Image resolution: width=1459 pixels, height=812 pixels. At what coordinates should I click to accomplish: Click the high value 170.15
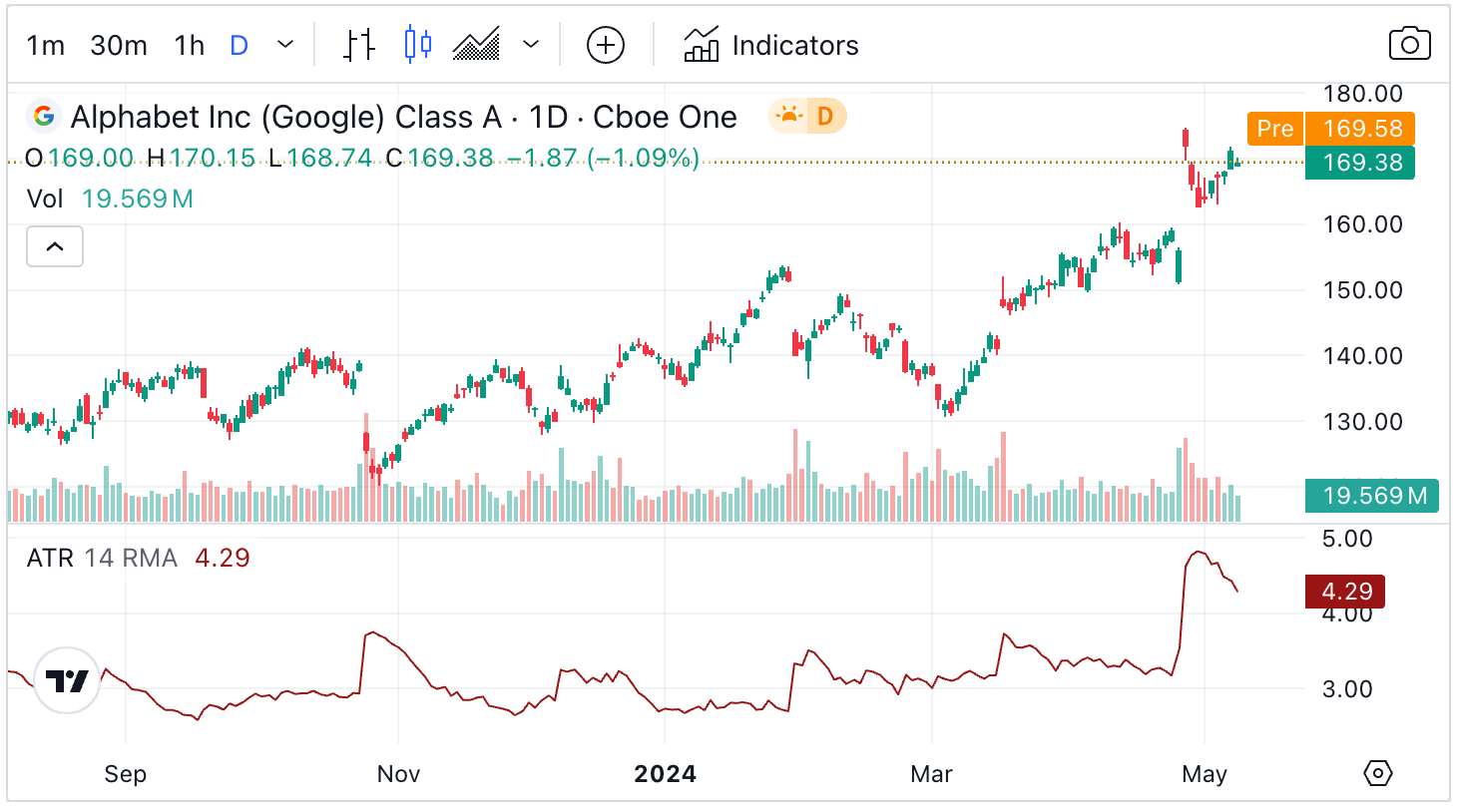coord(213,159)
